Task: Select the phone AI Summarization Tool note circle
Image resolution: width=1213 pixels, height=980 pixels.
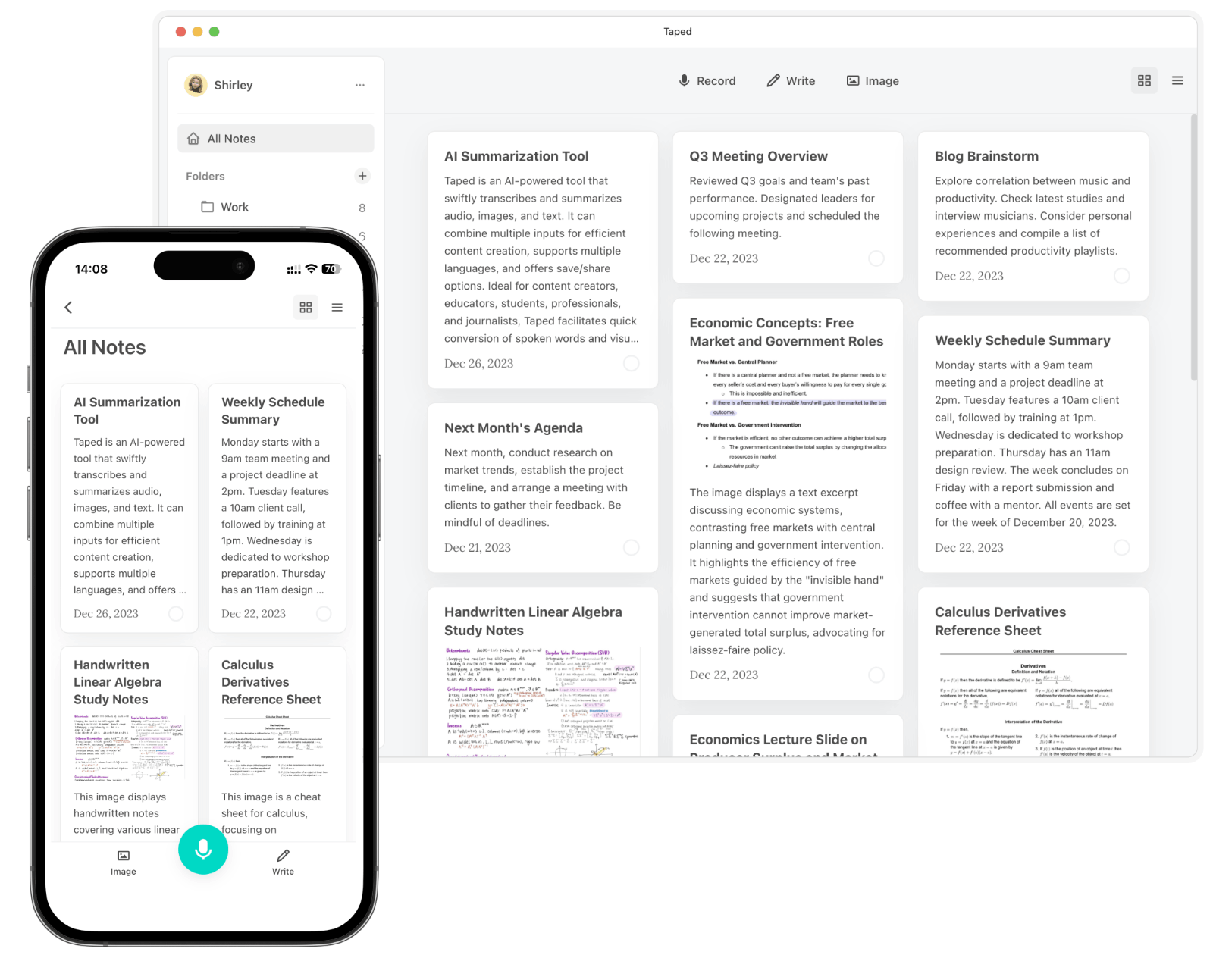Action: tap(176, 613)
